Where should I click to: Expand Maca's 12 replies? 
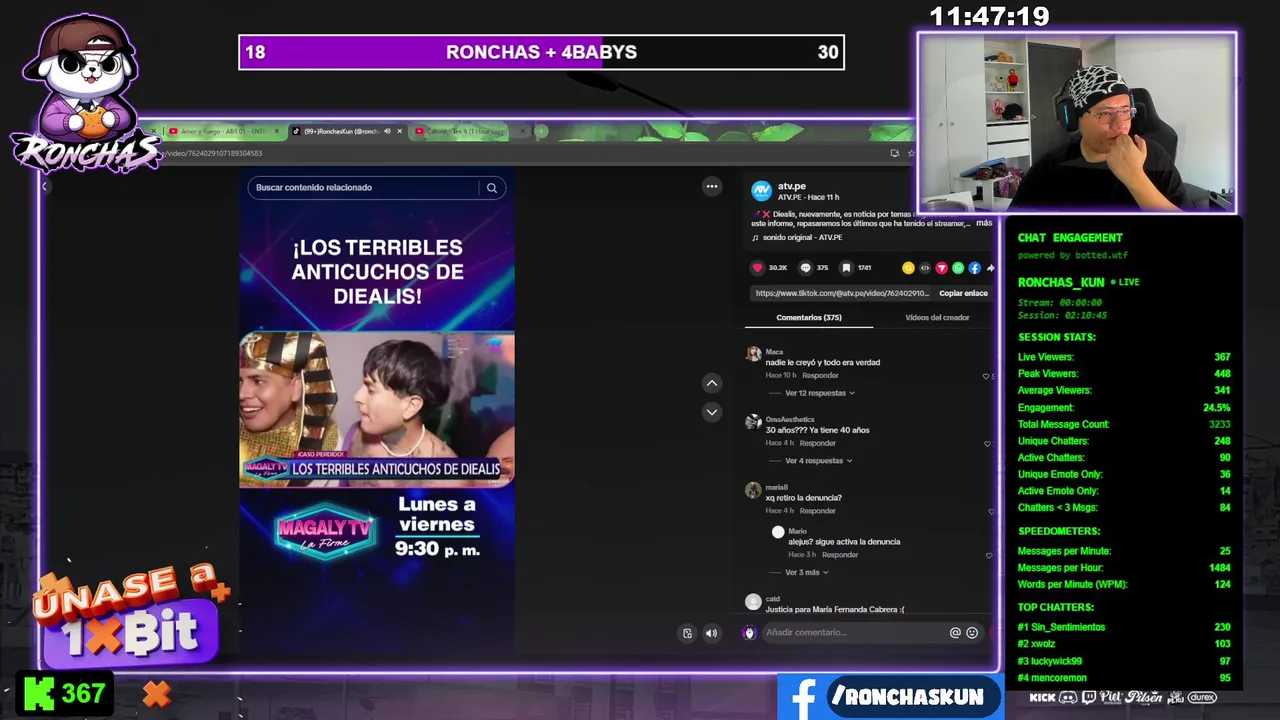pos(819,393)
